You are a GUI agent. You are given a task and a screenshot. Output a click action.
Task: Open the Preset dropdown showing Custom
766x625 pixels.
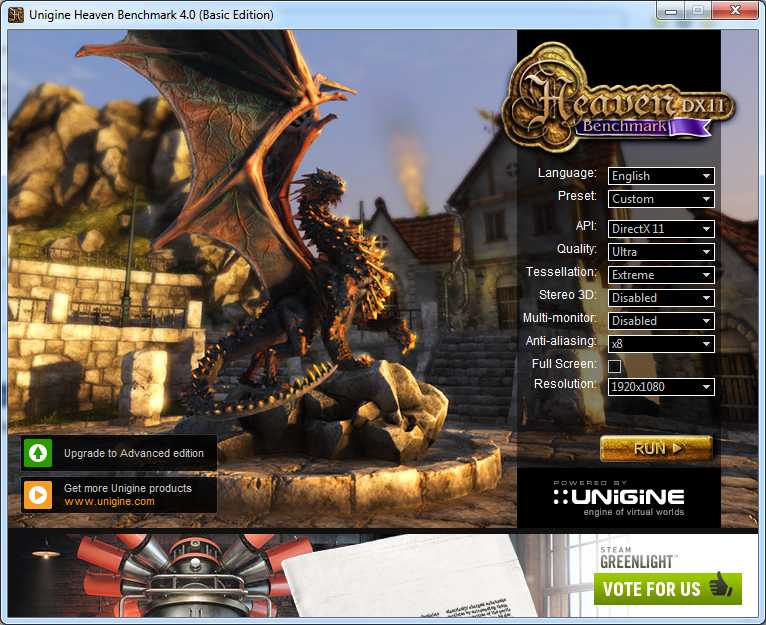point(661,199)
